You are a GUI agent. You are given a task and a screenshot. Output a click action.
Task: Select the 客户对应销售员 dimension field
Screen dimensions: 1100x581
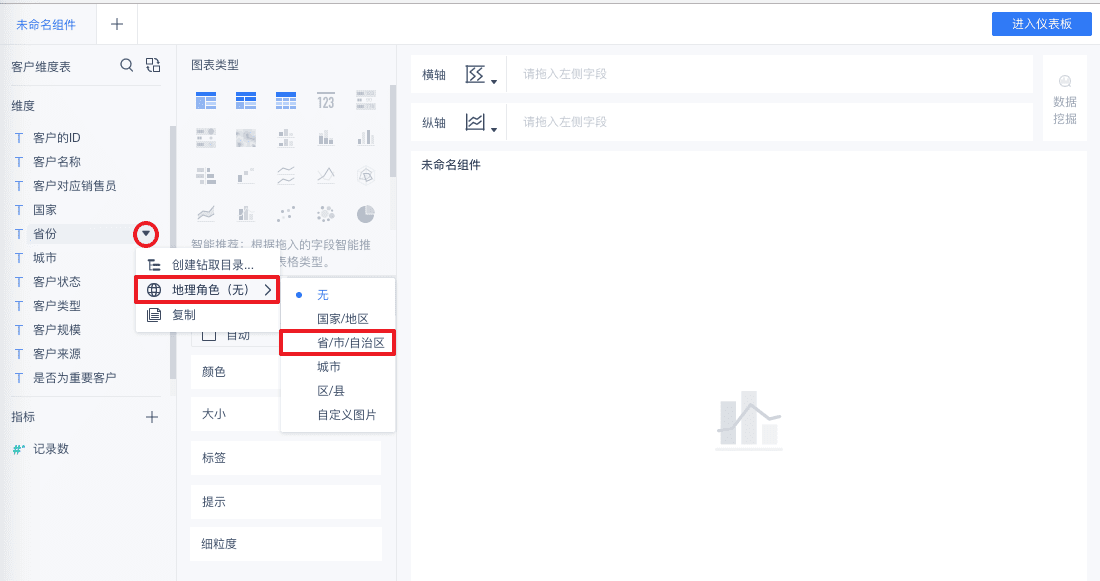coord(74,186)
